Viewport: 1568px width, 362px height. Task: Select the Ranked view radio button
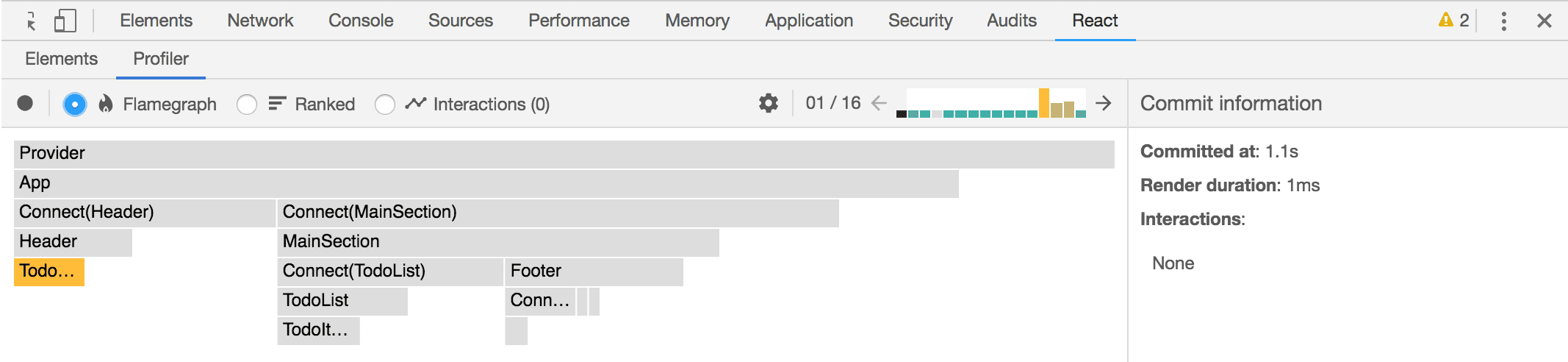pos(247,104)
